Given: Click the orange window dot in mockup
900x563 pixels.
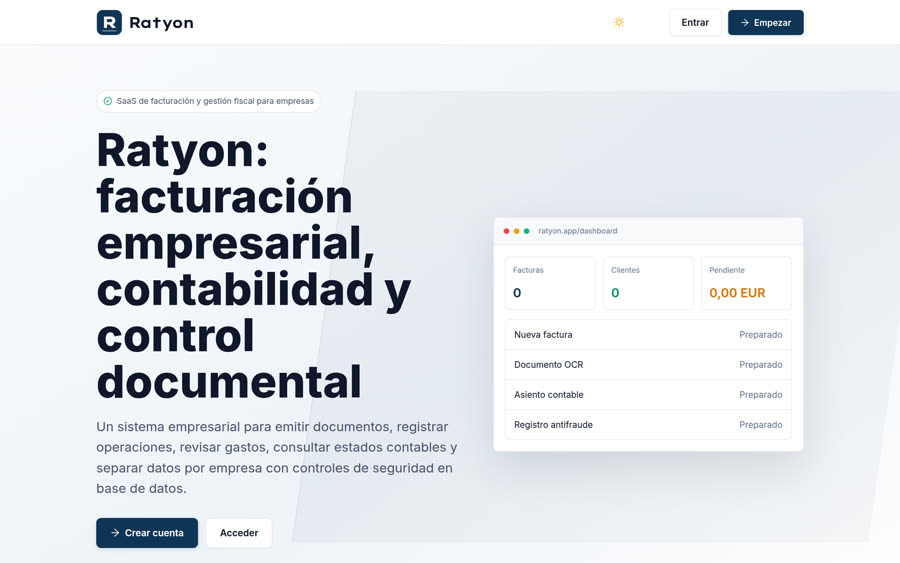Looking at the screenshot, I should click(x=517, y=231).
